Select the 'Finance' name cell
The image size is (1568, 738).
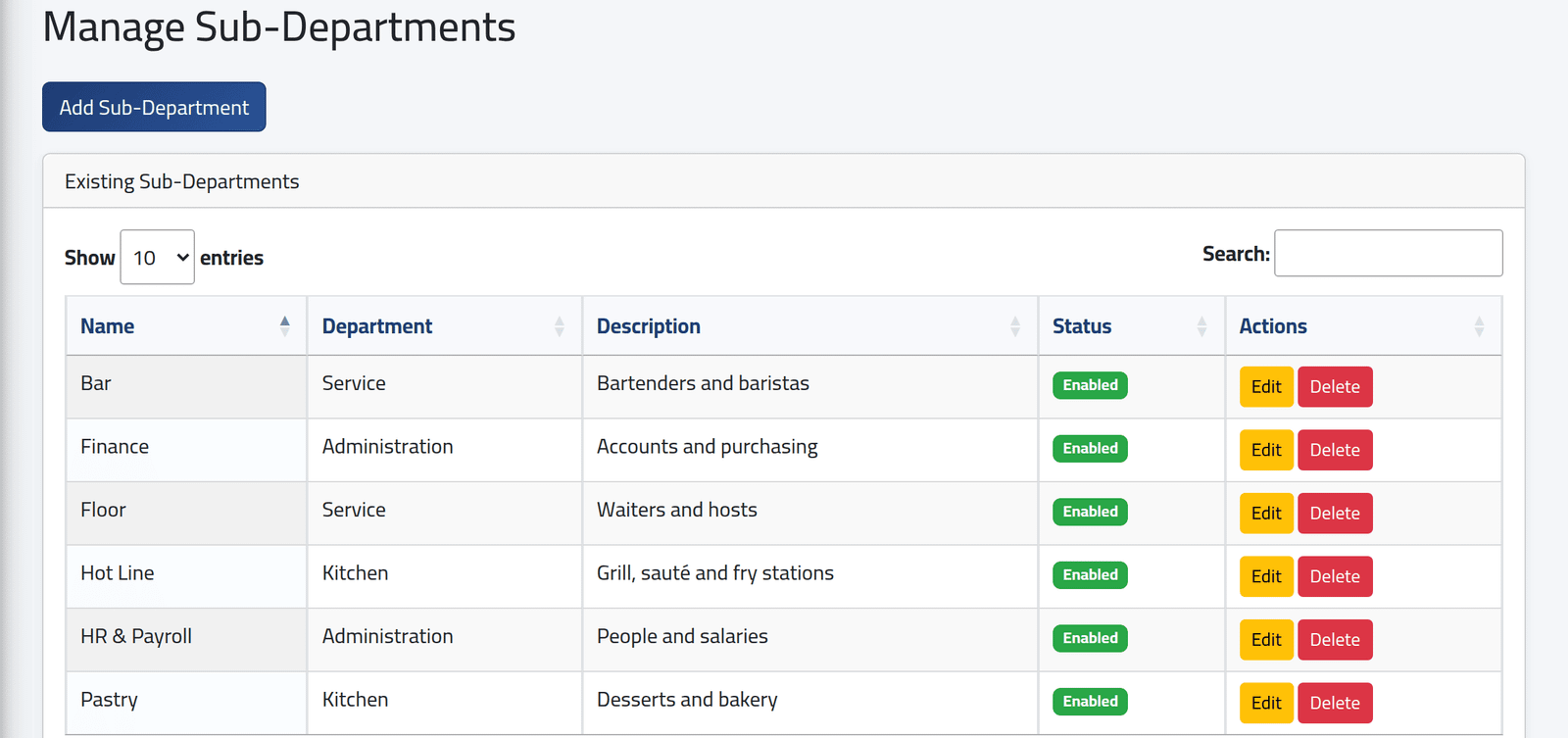click(x=186, y=450)
